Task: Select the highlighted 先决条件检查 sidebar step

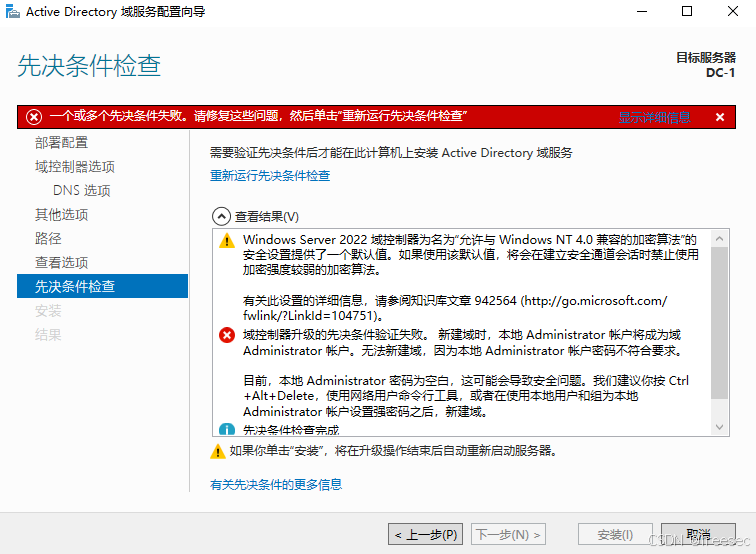Action: click(x=102, y=286)
